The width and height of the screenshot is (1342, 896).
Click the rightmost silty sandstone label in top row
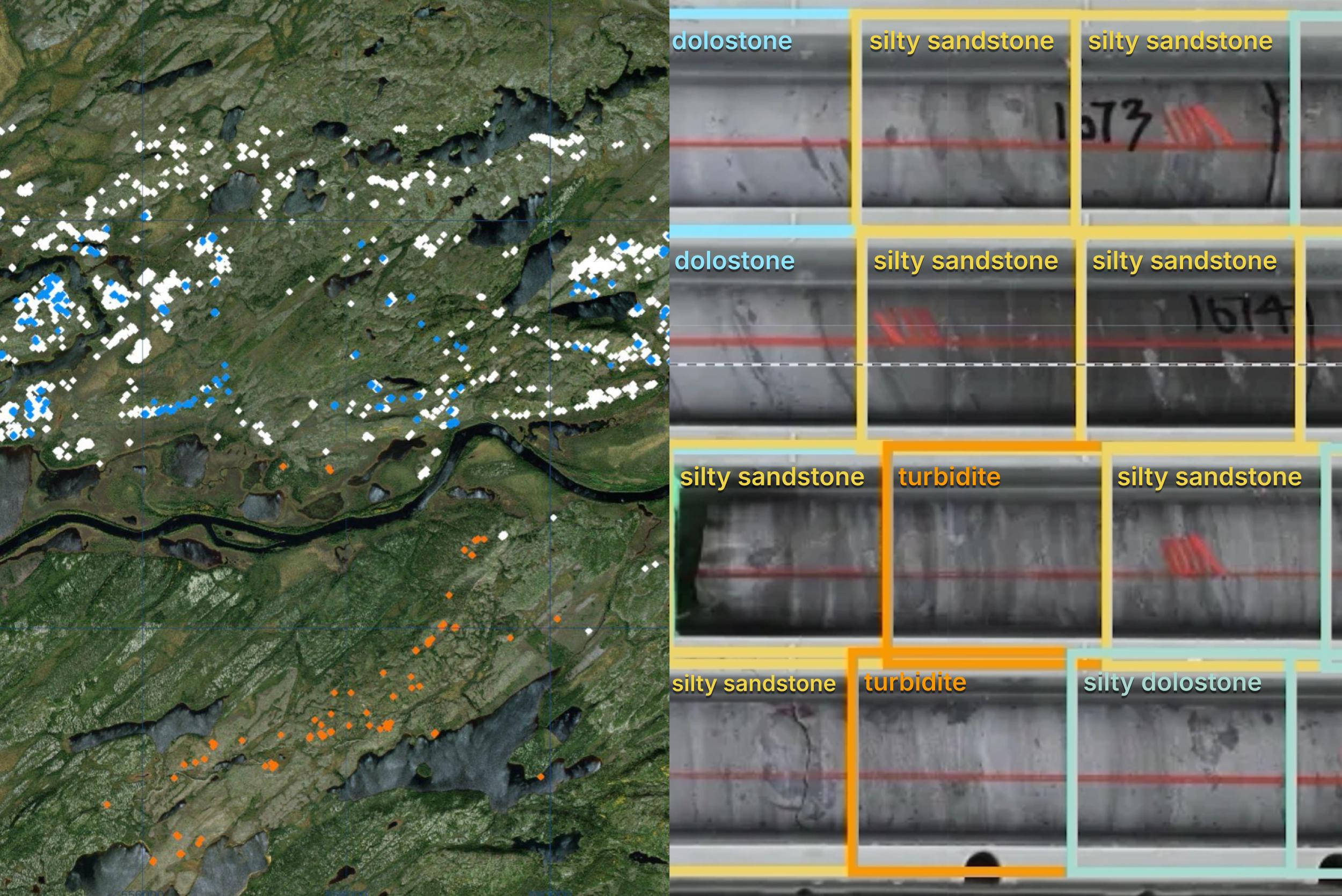[x=1180, y=41]
